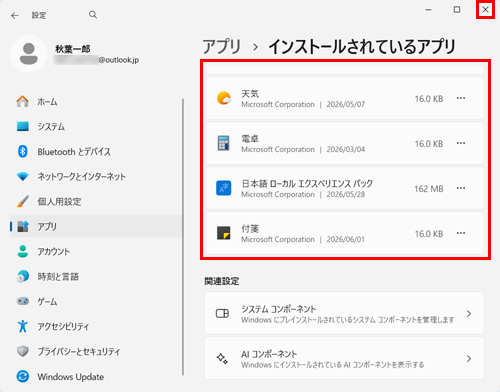
Task: Click the 時刻と言語 globe clock icon
Action: click(x=23, y=276)
